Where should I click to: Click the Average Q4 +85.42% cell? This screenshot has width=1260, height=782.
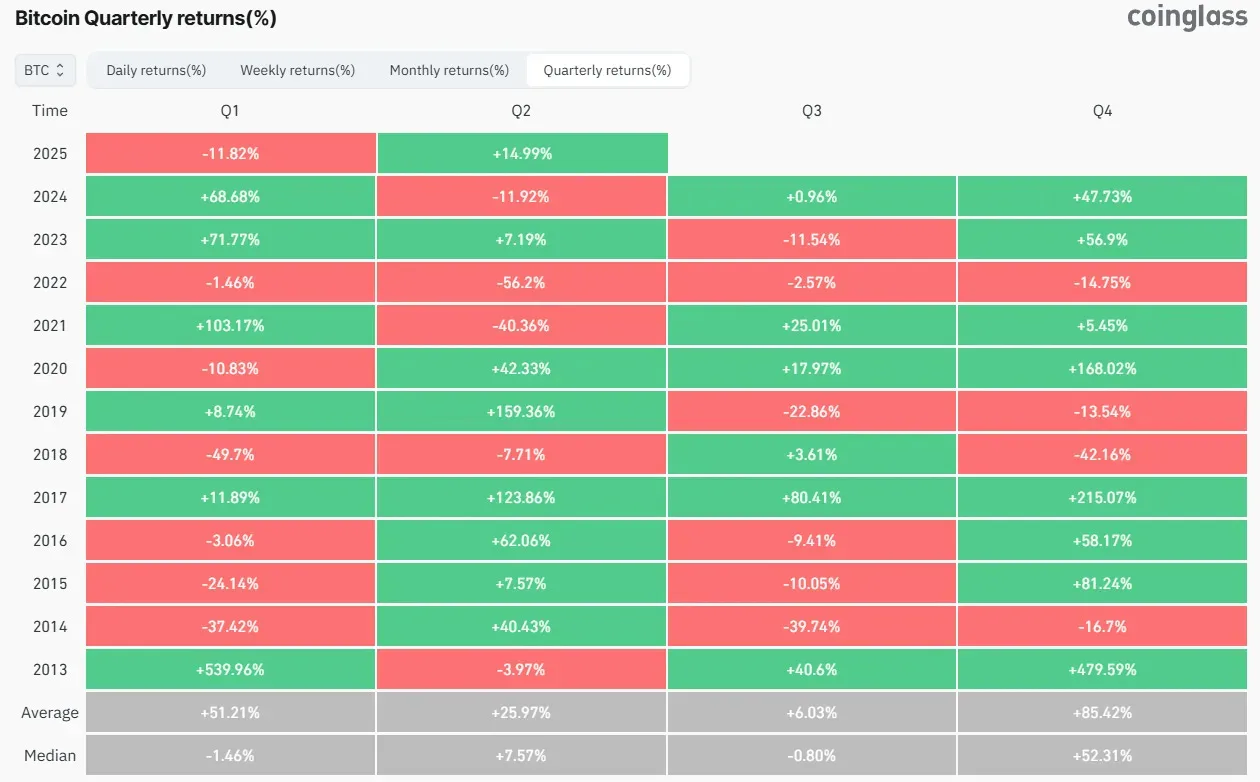point(1103,712)
